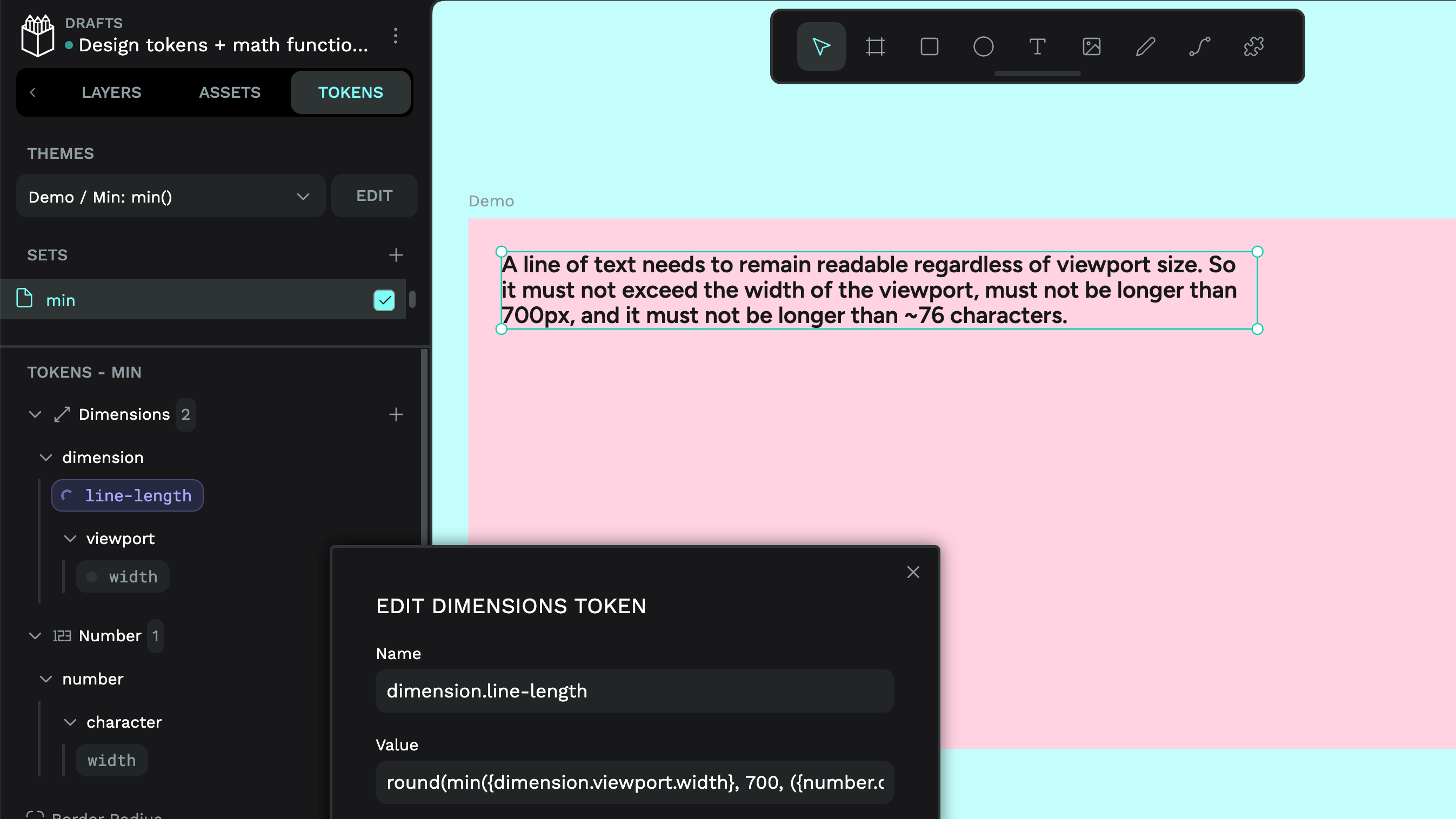Image resolution: width=1456 pixels, height=819 pixels.
Task: Add a new token set
Action: click(396, 255)
